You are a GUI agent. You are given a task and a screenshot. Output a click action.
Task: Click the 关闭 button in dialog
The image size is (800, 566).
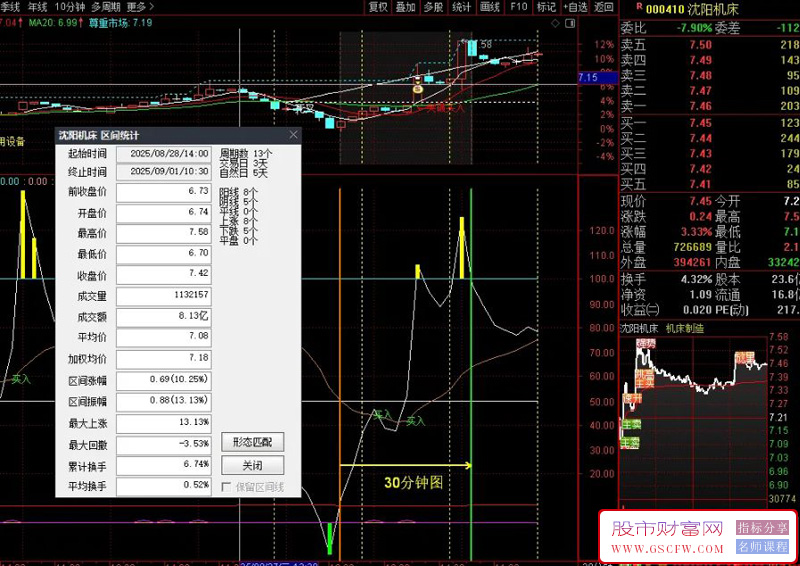point(253,465)
